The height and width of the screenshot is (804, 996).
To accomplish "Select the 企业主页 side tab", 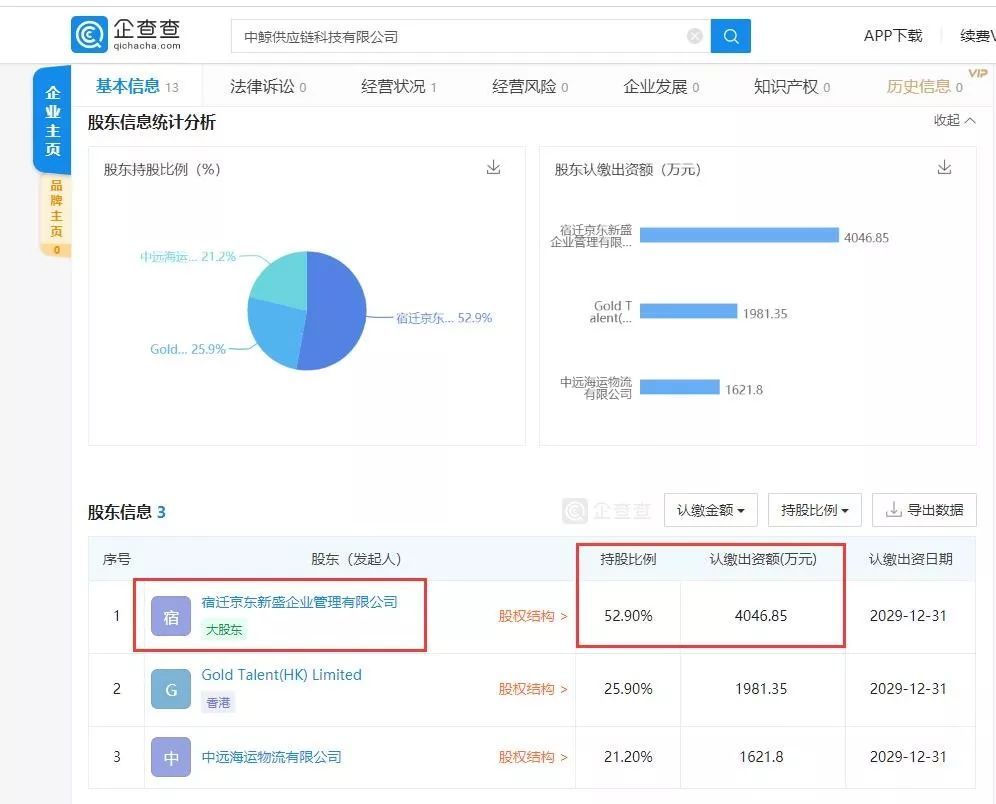I will pos(53,121).
